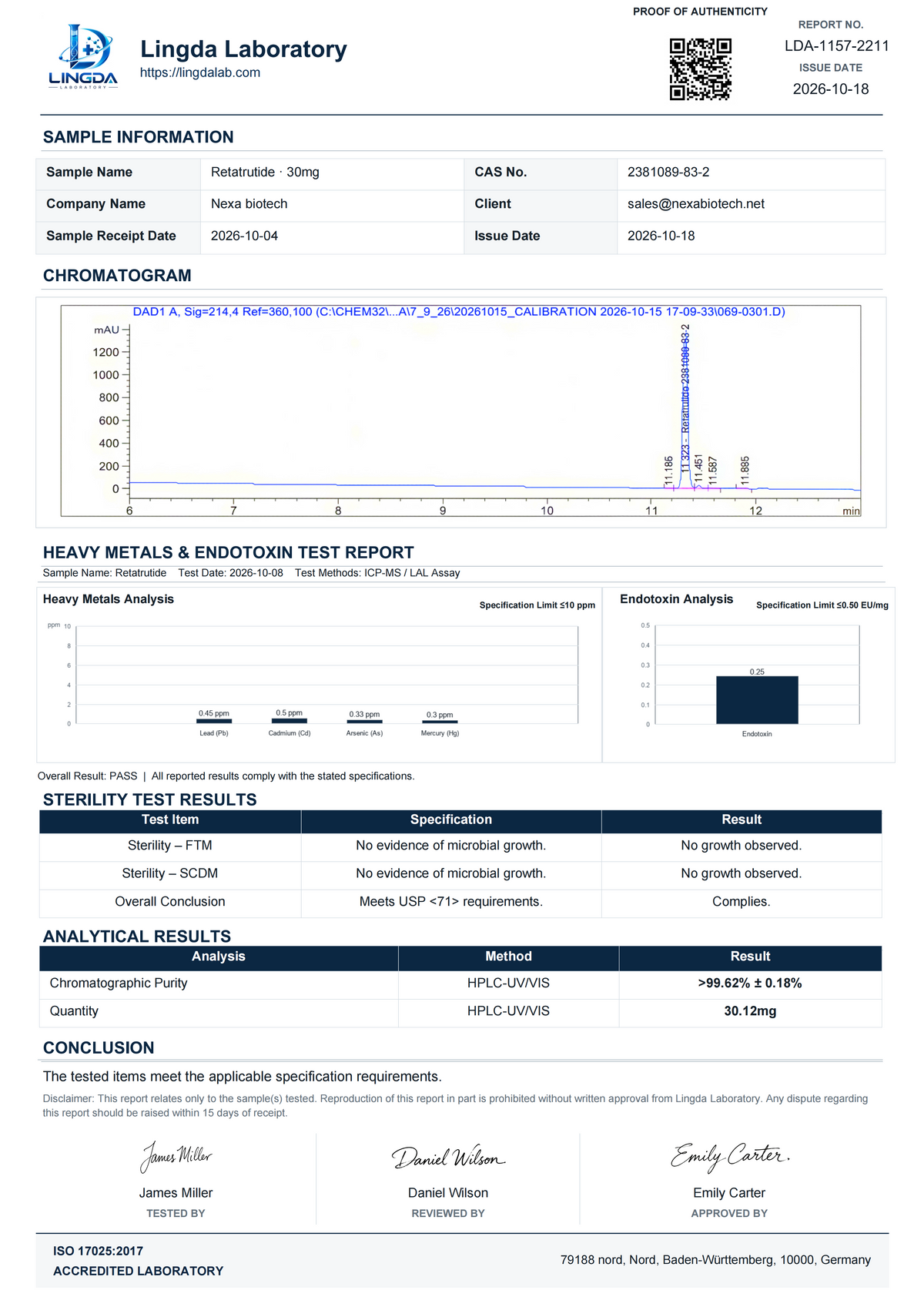
Task: Click the Cadmium (Cd) 0.5 ppm bar
Action: 289,721
